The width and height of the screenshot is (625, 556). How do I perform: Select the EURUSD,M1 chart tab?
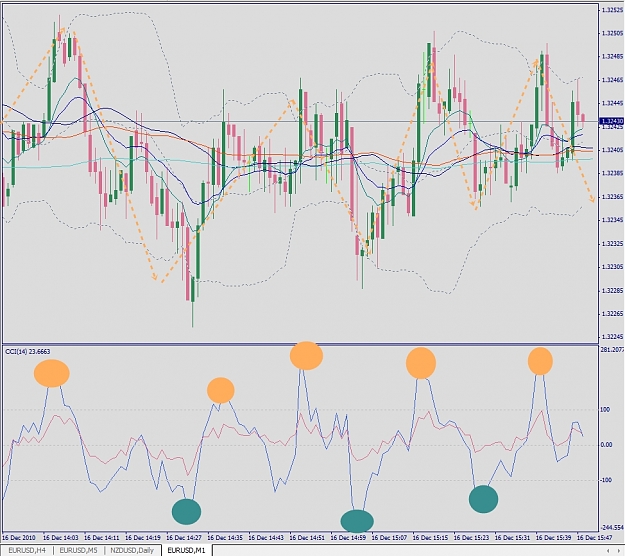(186, 550)
